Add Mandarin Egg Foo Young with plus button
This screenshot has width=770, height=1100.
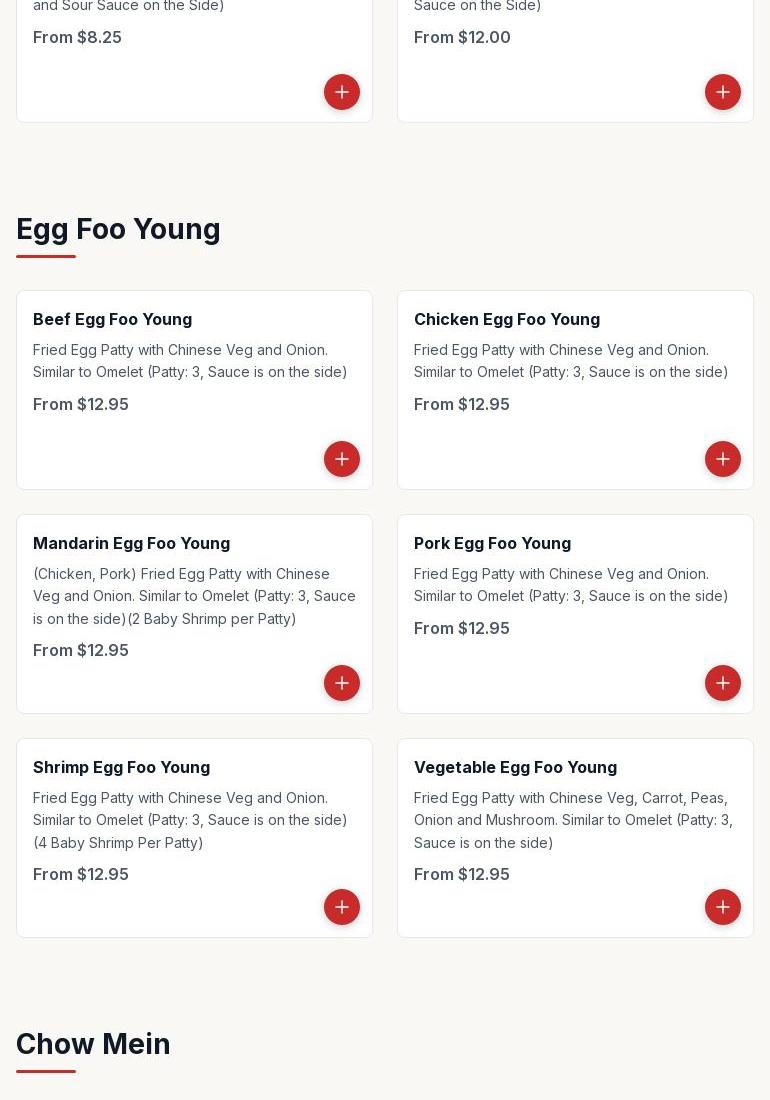pos(342,683)
